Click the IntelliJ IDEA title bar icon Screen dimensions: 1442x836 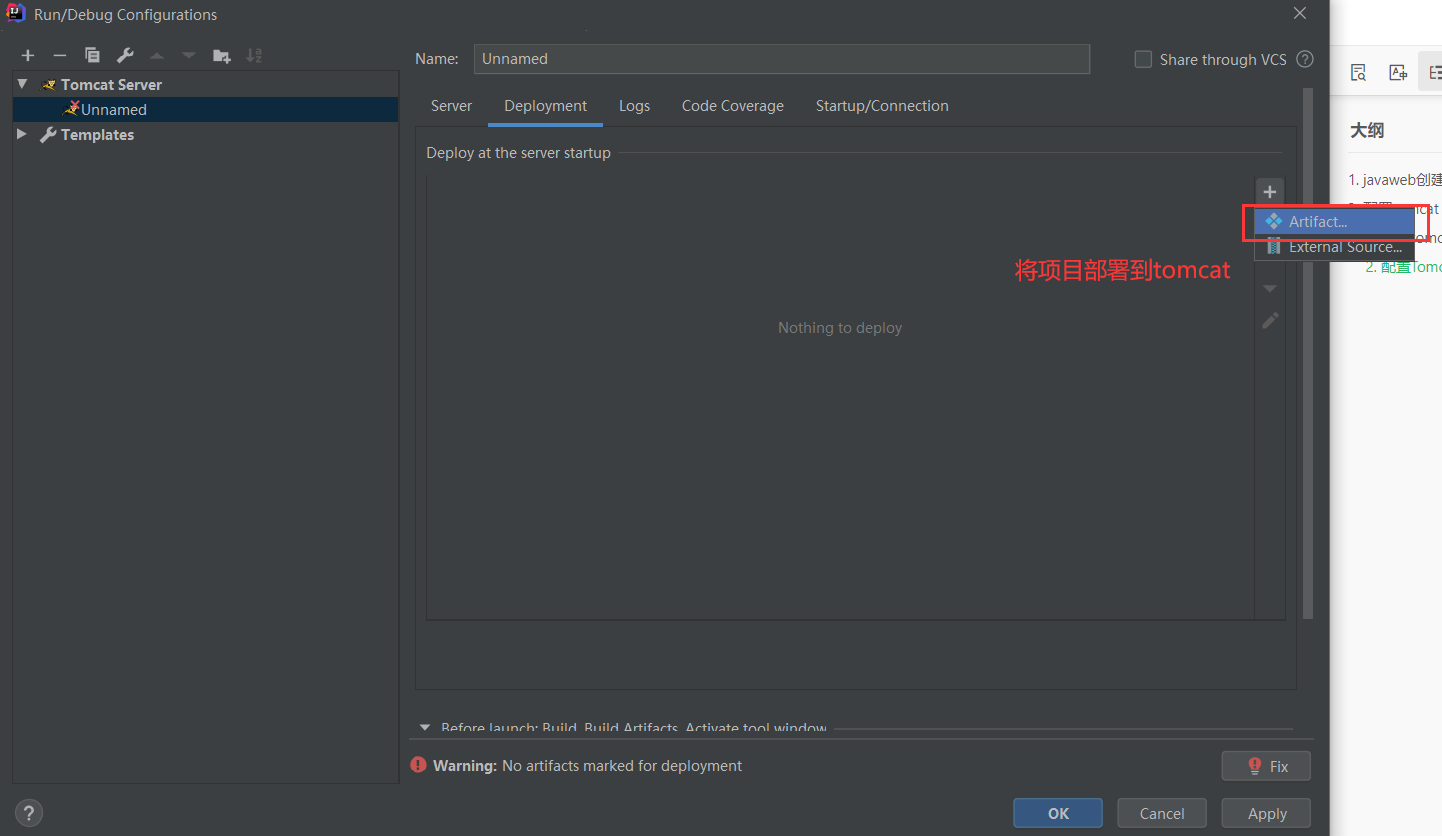(16, 14)
